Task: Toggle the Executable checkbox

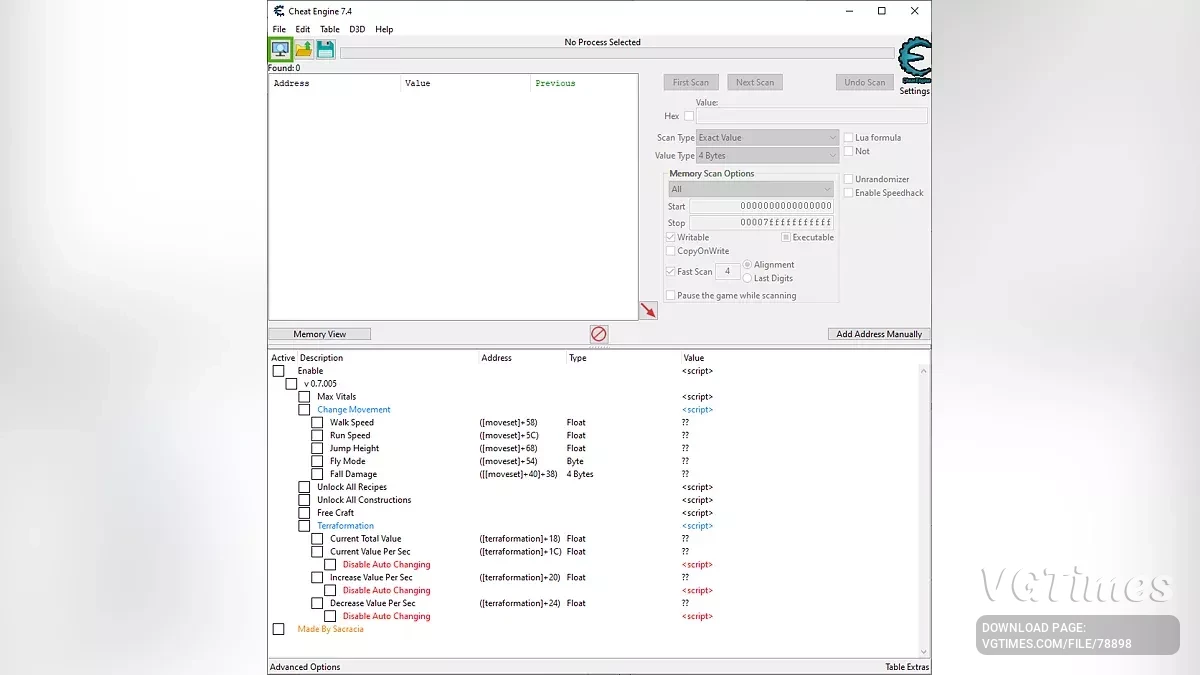Action: (786, 237)
